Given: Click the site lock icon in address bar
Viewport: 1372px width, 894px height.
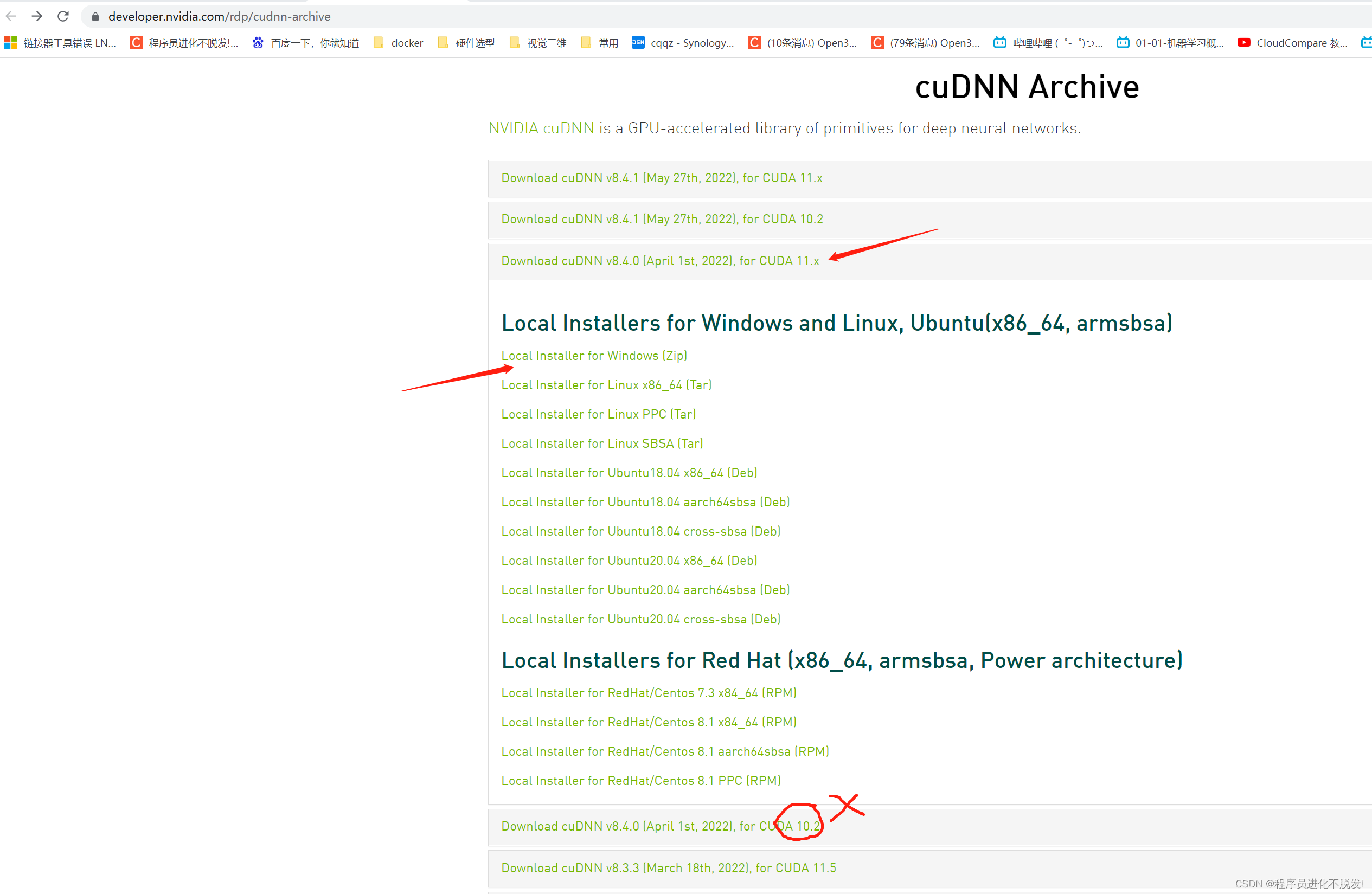Looking at the screenshot, I should (x=95, y=17).
